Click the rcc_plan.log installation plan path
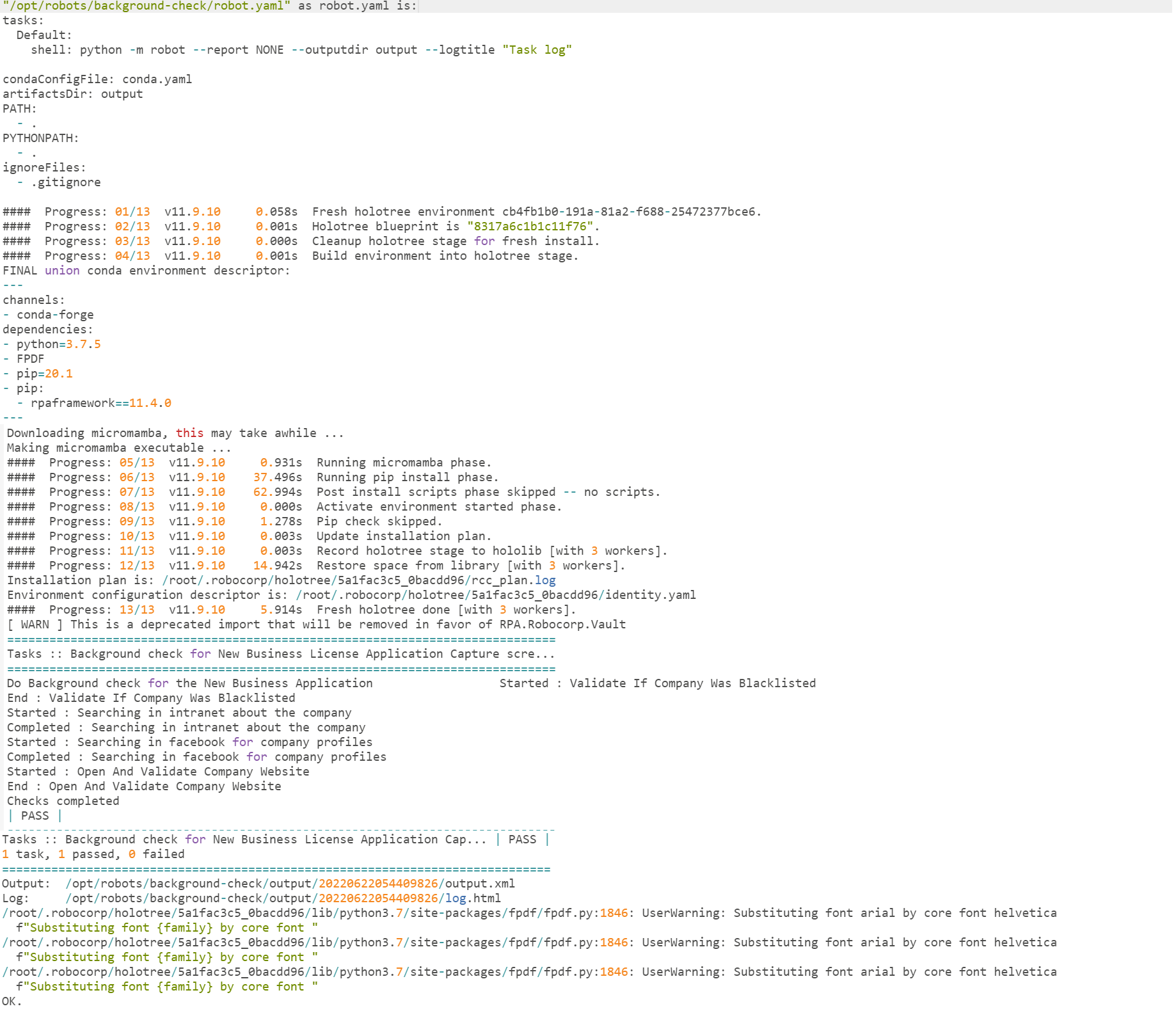Viewport: 1176px width, 1011px height. (x=359, y=580)
